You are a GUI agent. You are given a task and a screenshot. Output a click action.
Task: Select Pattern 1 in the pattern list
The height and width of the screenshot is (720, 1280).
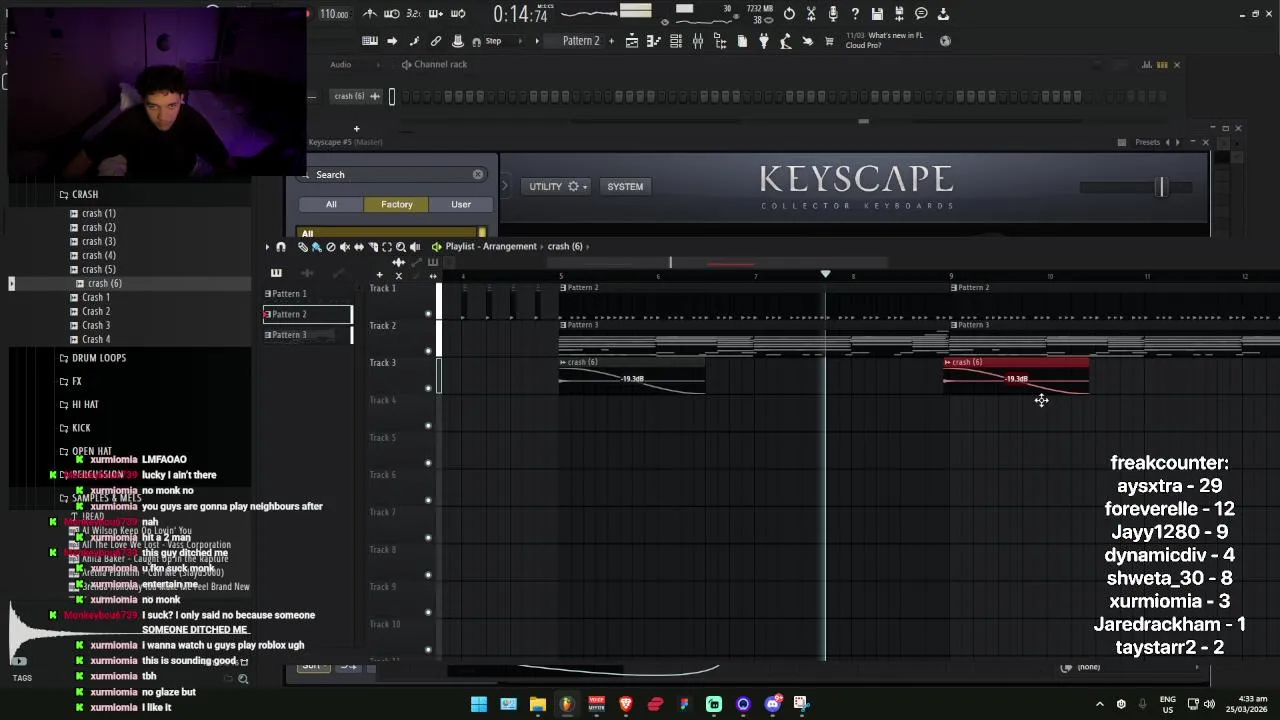coord(308,293)
